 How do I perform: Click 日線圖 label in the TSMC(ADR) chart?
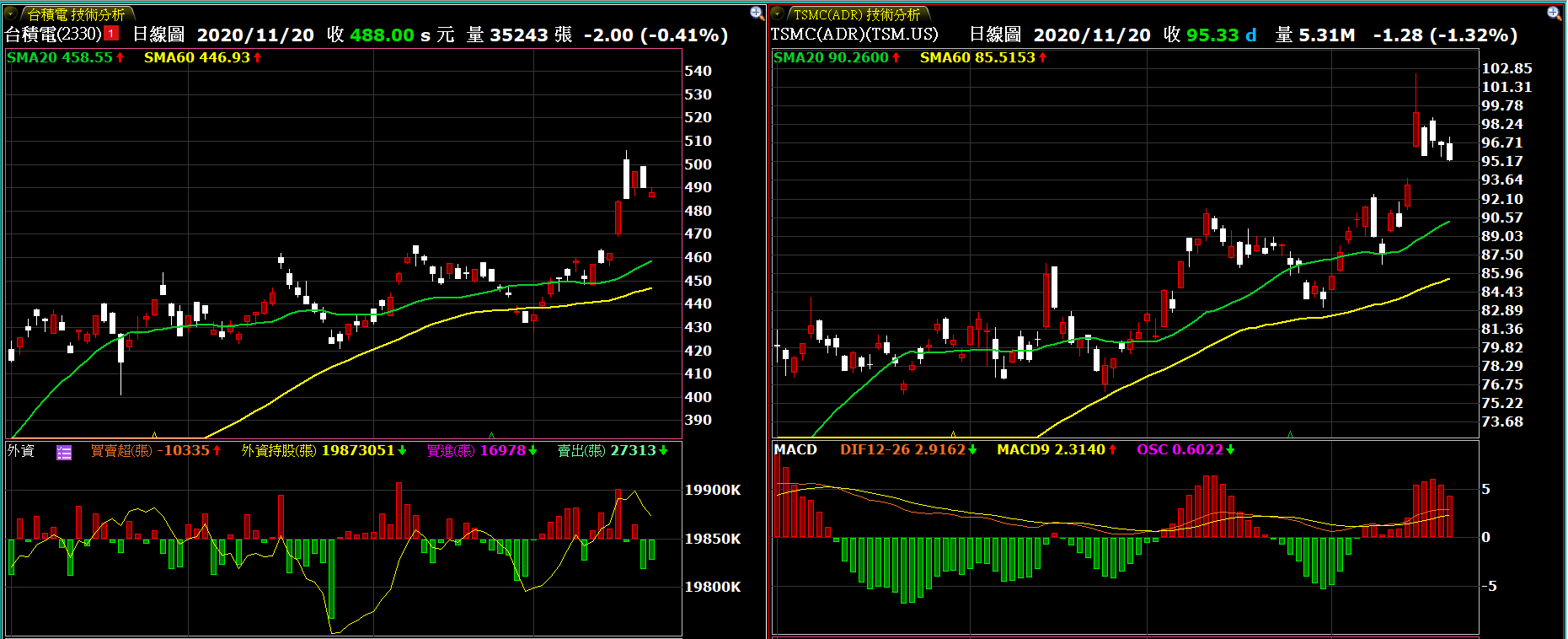pyautogui.click(x=995, y=35)
